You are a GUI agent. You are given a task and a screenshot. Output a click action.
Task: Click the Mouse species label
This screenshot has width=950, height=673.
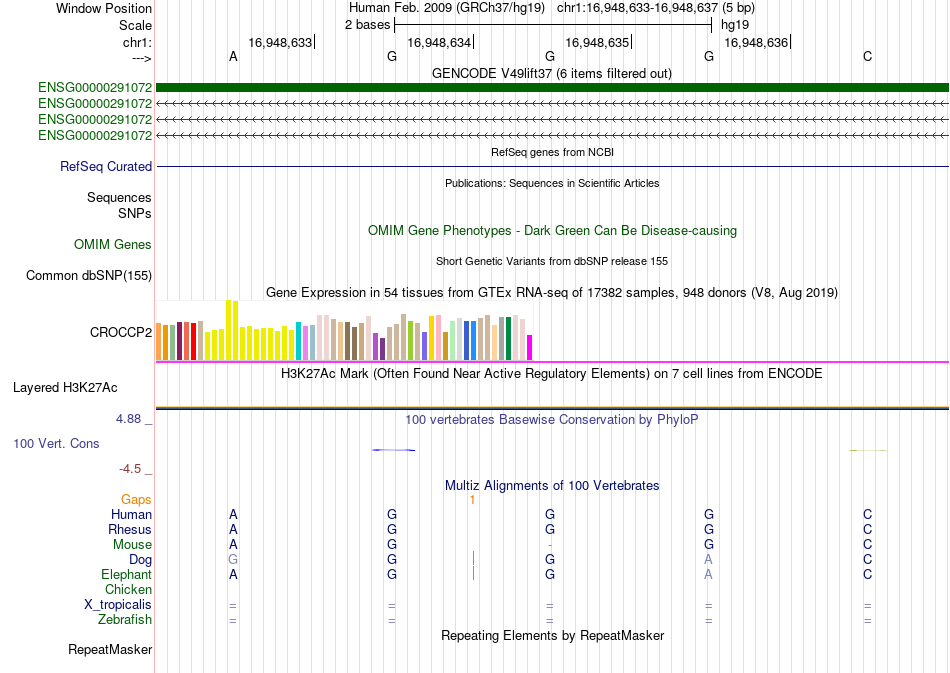coord(133,545)
